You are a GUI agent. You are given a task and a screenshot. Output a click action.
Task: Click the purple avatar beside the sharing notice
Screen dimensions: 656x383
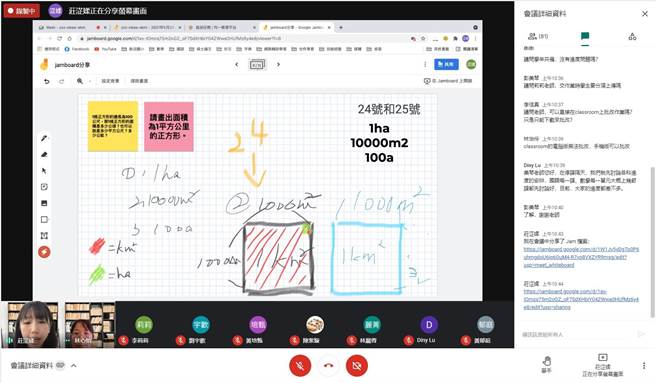tap(56, 11)
